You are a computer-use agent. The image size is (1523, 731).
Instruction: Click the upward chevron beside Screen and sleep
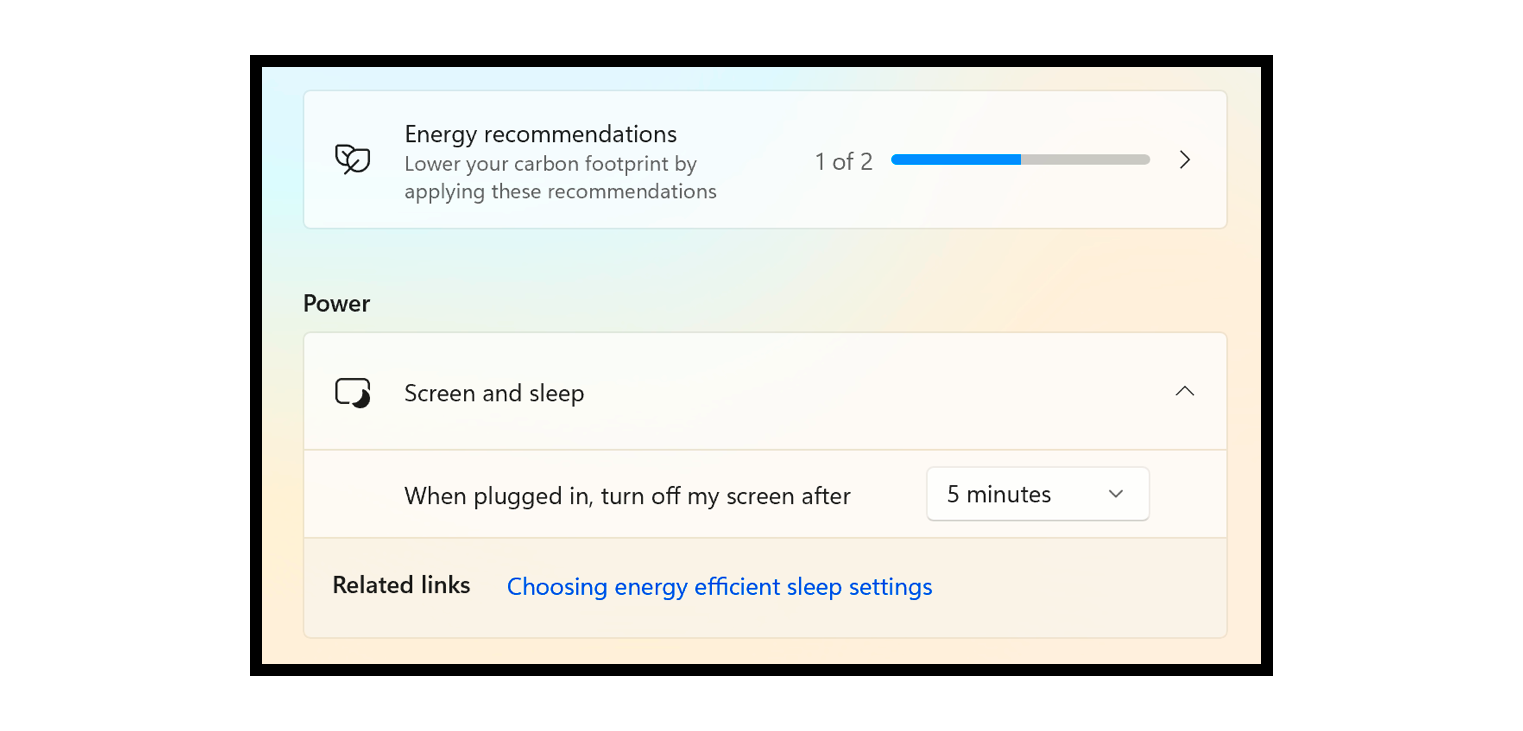click(1185, 391)
